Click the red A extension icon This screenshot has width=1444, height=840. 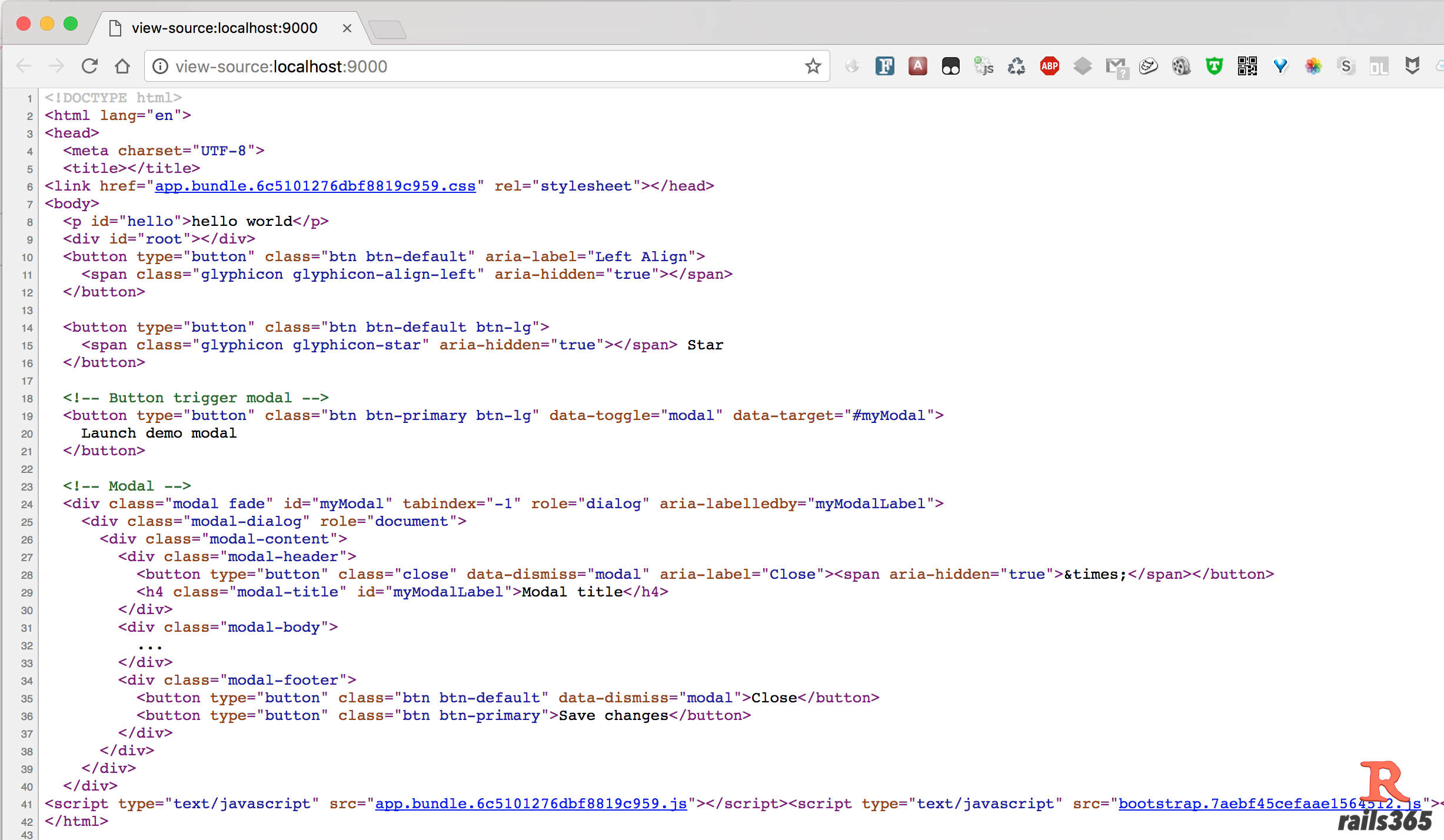(917, 66)
